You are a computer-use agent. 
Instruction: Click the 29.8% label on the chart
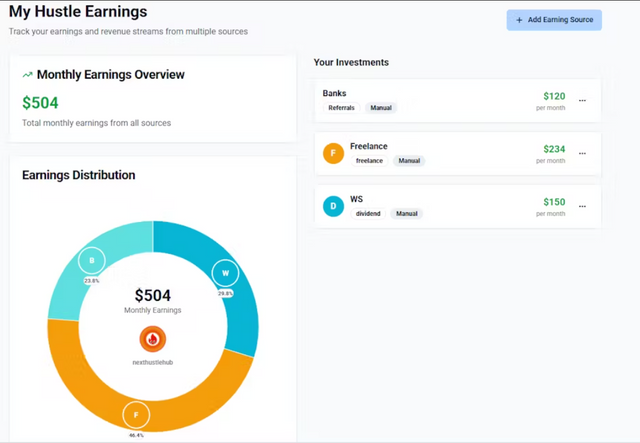225,293
